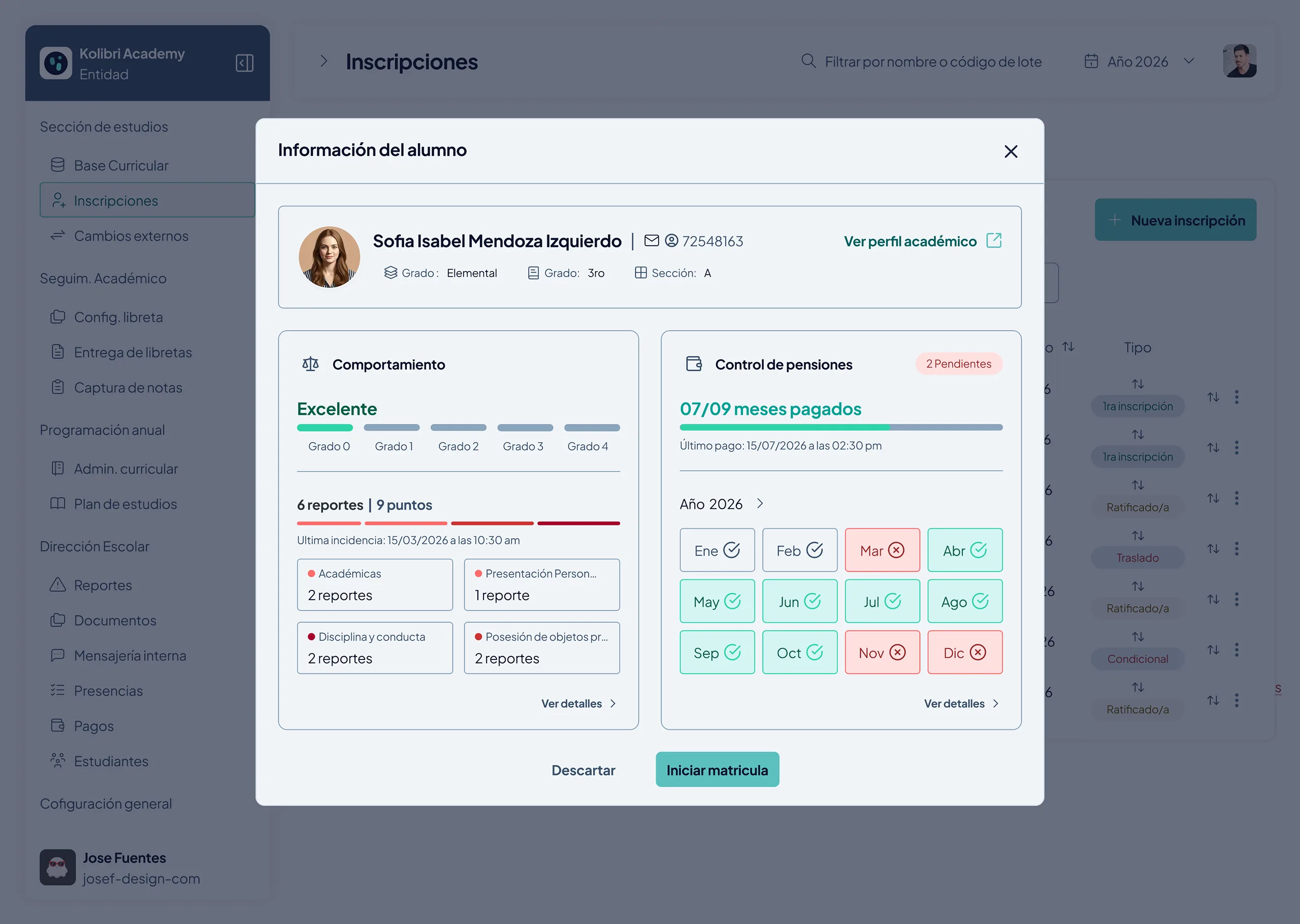Screen dimensions: 1300x924
Task: Click the Kolibri Academy logo icon
Action: (x=56, y=62)
